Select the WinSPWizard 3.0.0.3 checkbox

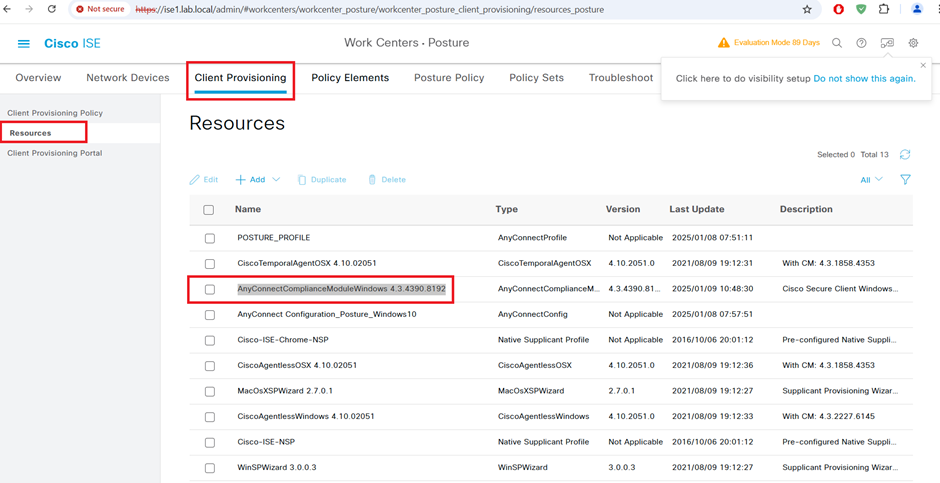[x=210, y=468]
